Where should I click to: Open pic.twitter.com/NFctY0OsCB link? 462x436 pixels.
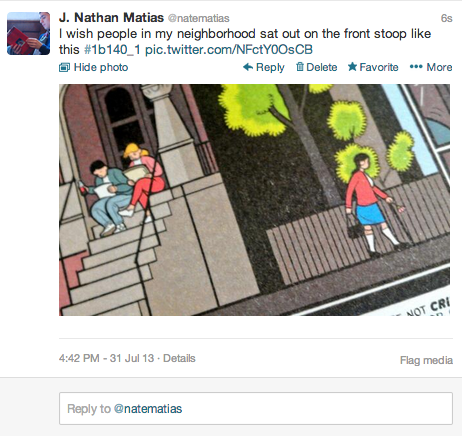click(229, 50)
